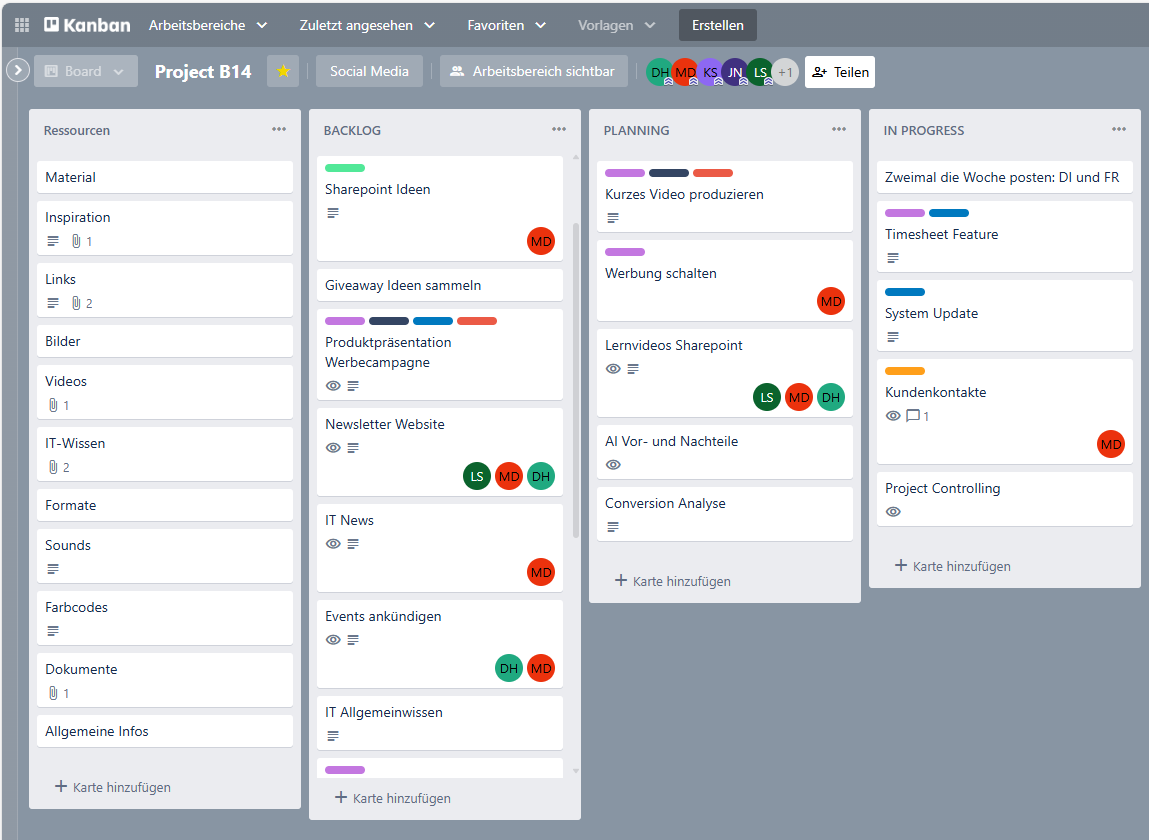
Task: Star the Project B14 board
Action: click(283, 71)
